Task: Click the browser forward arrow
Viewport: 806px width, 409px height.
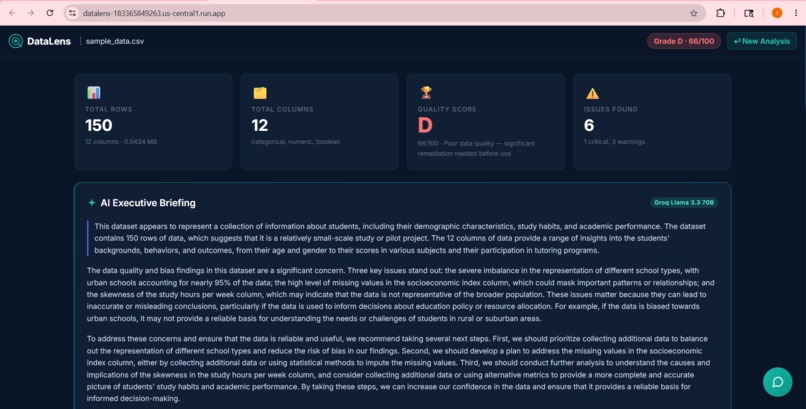Action: (x=31, y=13)
